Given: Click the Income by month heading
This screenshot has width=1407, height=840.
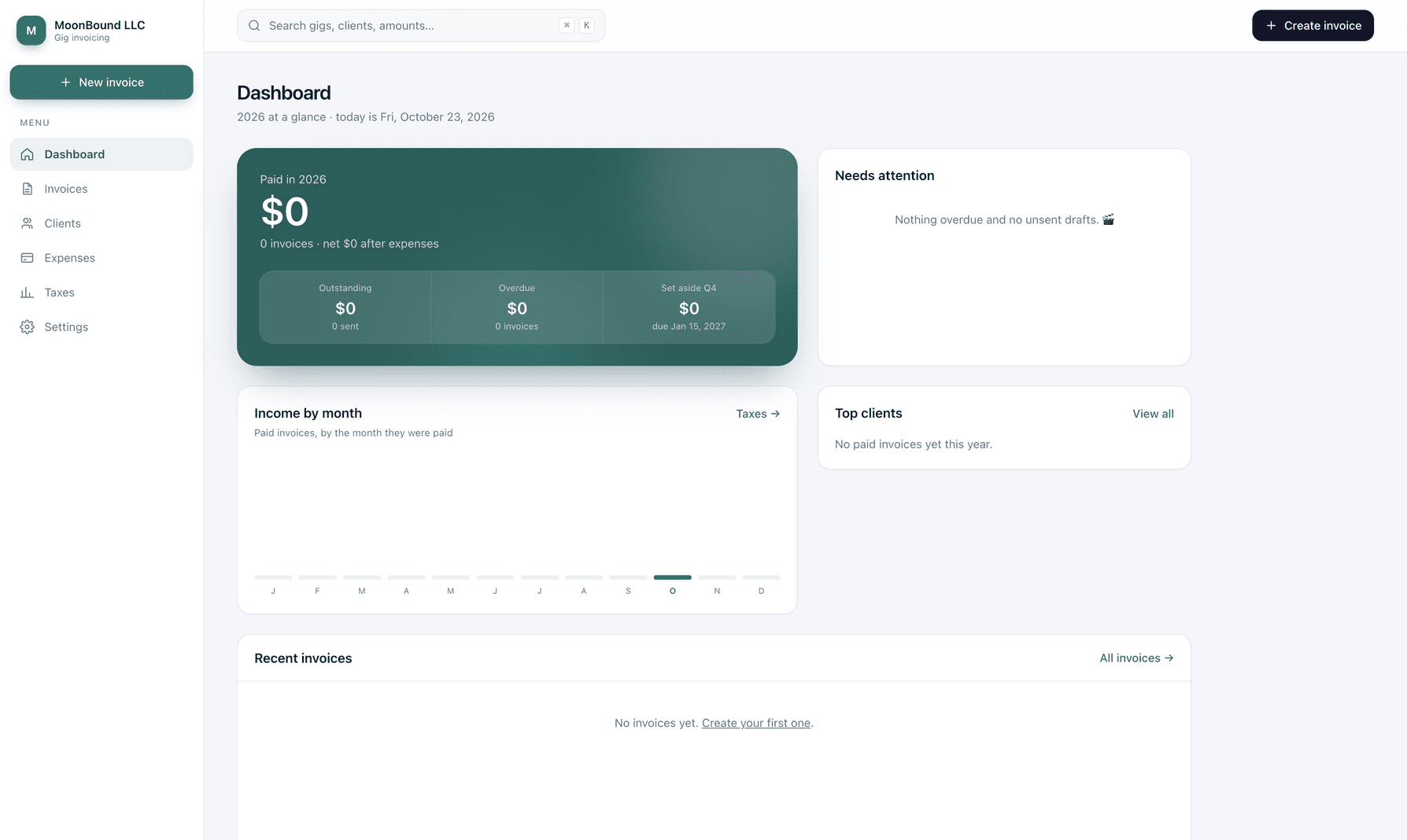Looking at the screenshot, I should [308, 413].
